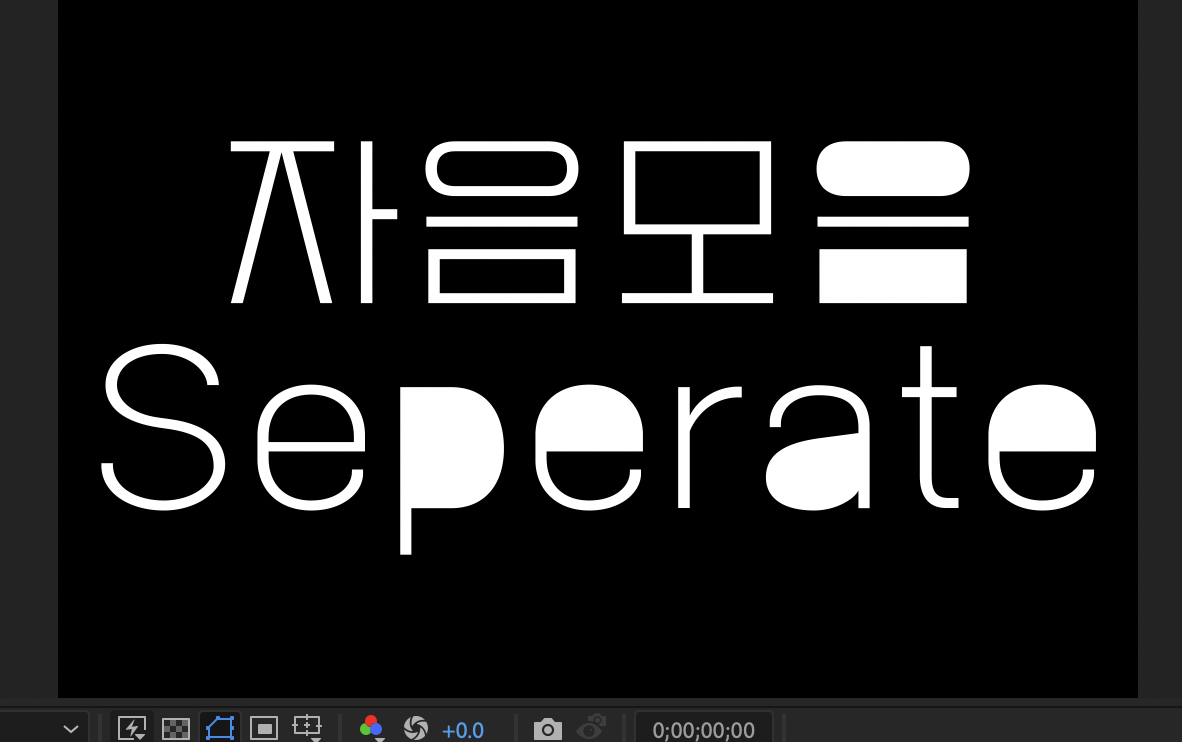This screenshot has width=1182, height=742.
Task: Toggle mask and shape path visibility
Action: (x=219, y=728)
